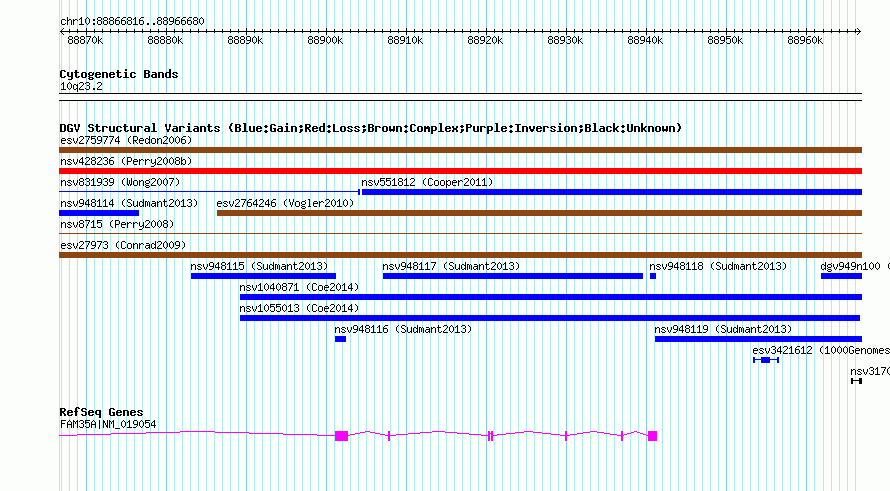Select the nsv948114 (Sudmant2013) blue bar

(99, 213)
